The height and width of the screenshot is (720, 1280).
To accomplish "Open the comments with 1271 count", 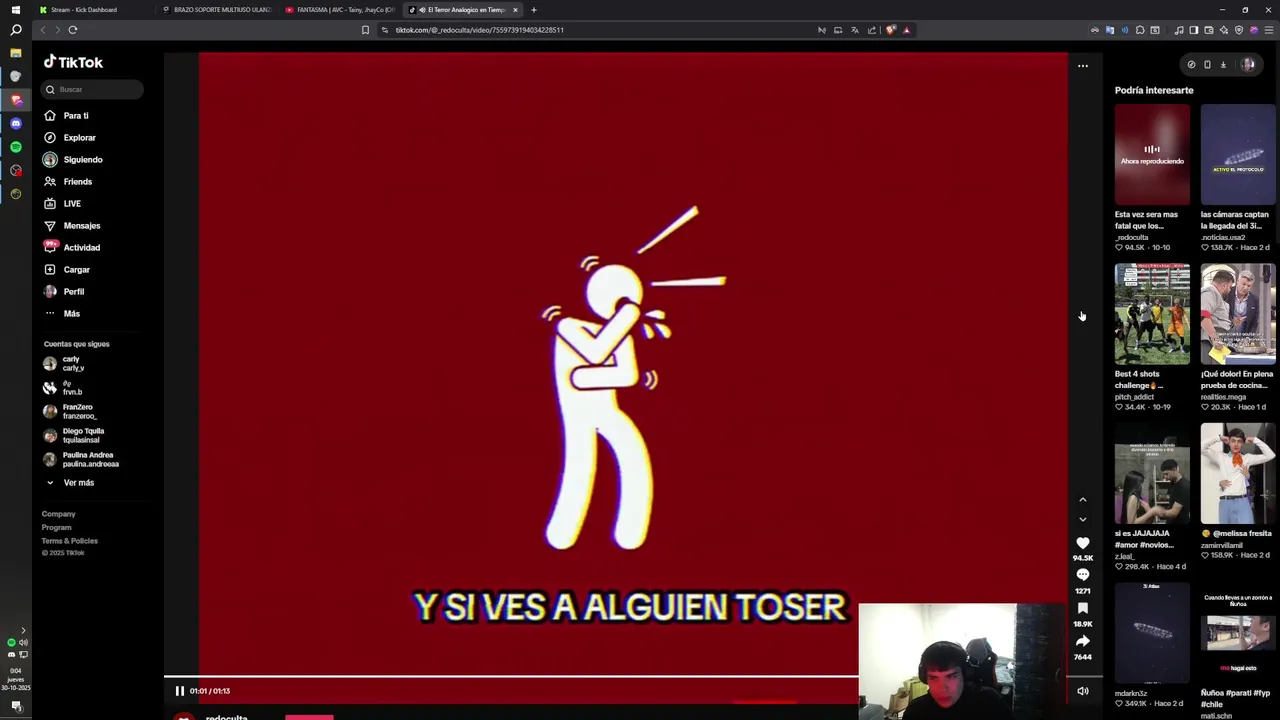I will [1083, 575].
